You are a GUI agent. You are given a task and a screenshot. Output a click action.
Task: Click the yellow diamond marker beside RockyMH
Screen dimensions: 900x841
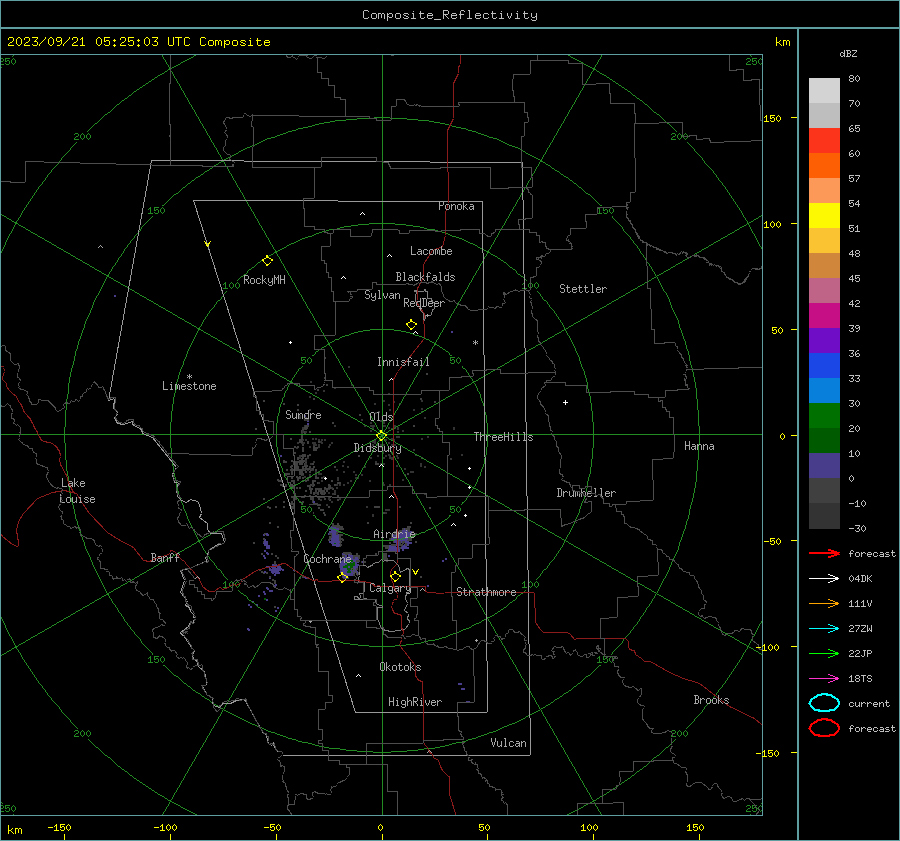267,261
